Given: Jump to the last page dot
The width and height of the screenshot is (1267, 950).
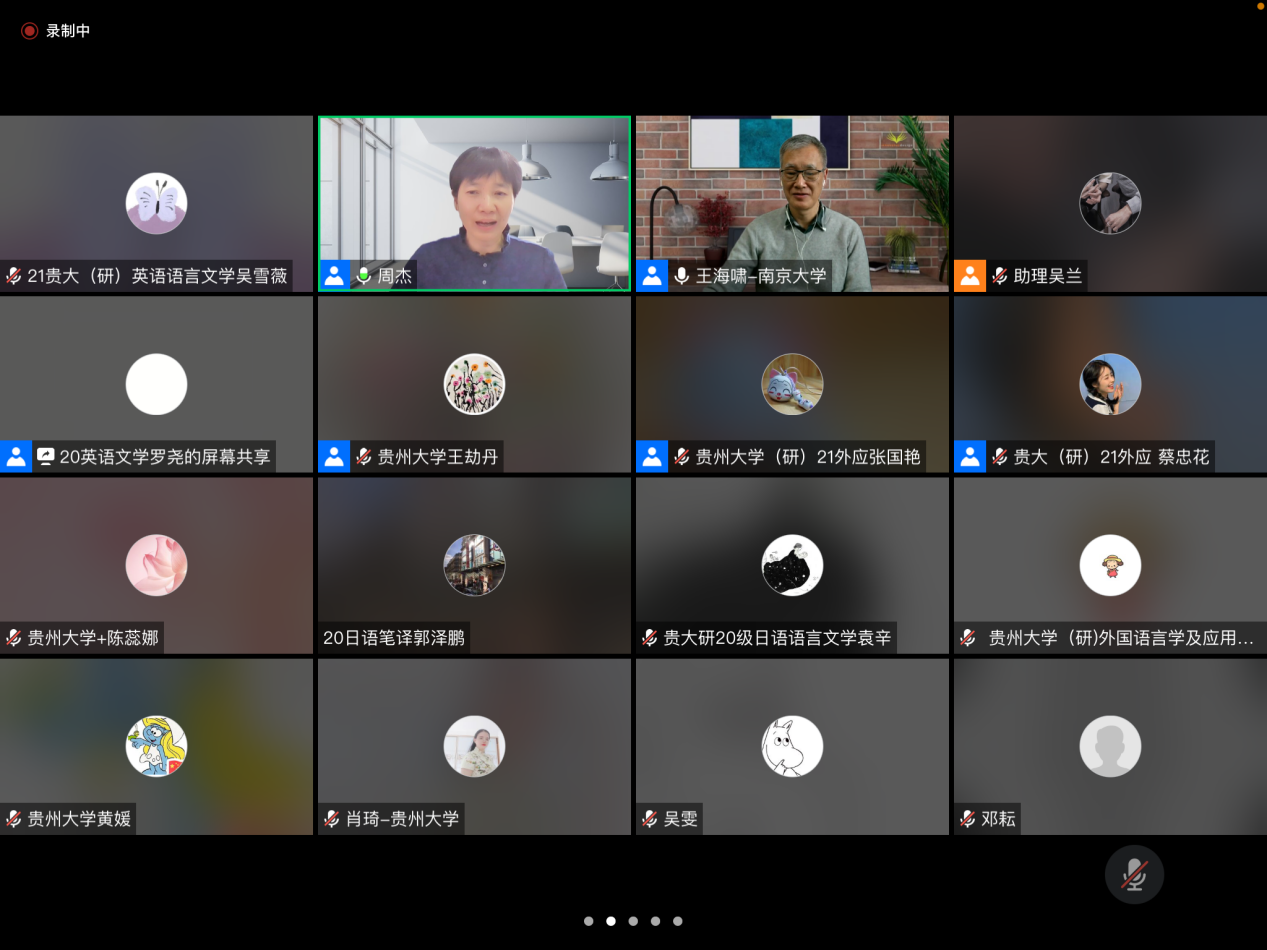Looking at the screenshot, I should (678, 921).
